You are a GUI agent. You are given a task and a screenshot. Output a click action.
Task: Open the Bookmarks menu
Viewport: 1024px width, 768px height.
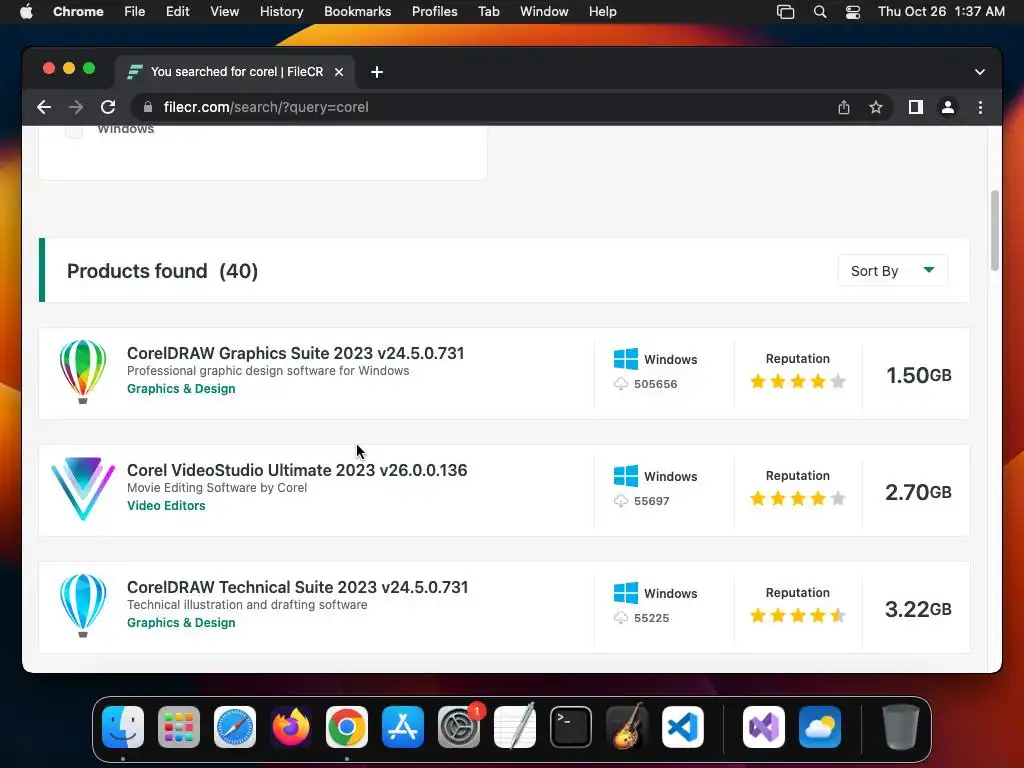pos(357,12)
